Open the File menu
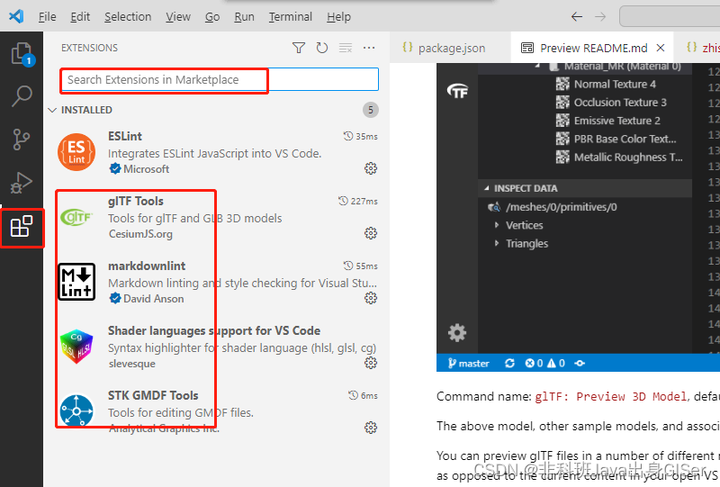Screen dimensions: 720x487 [47, 17]
